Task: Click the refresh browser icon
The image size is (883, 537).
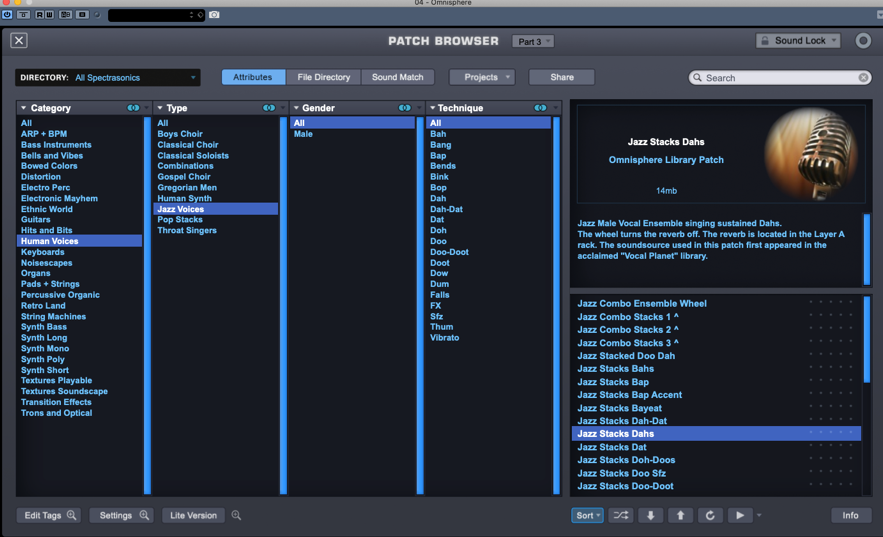Action: [x=710, y=515]
